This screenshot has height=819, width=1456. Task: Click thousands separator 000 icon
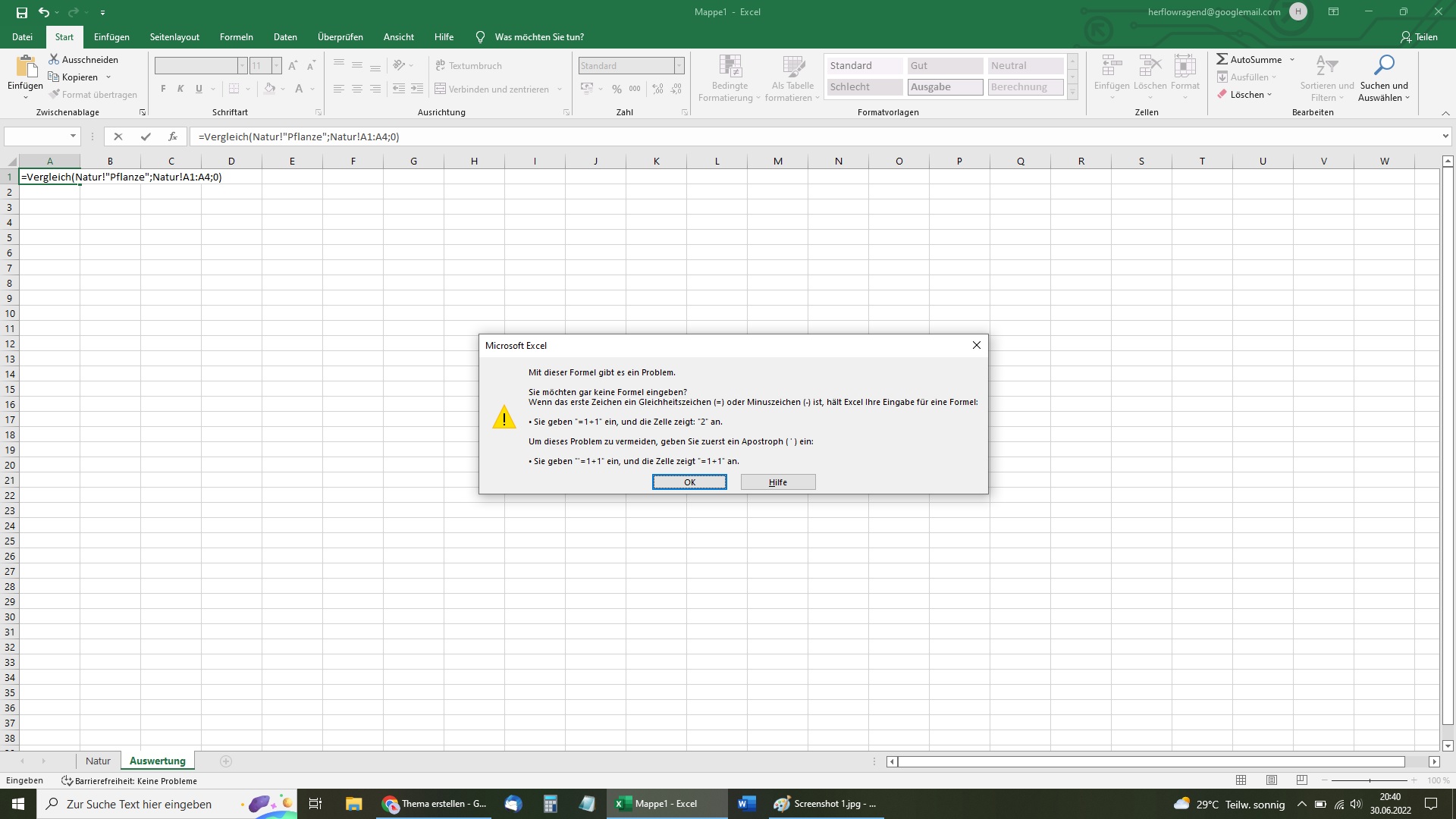point(635,89)
